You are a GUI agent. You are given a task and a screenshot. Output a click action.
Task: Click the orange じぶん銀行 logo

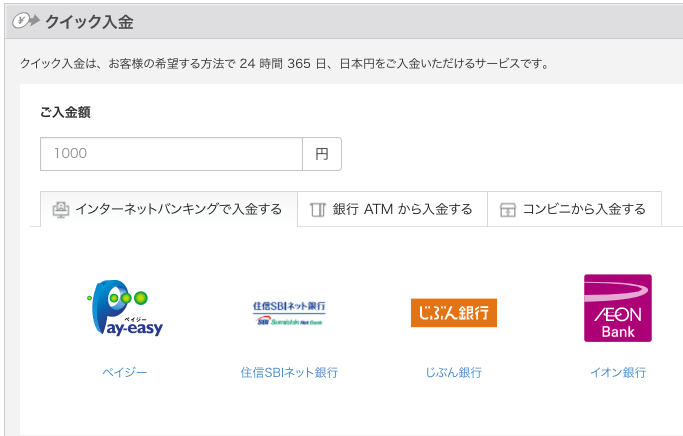(x=454, y=313)
